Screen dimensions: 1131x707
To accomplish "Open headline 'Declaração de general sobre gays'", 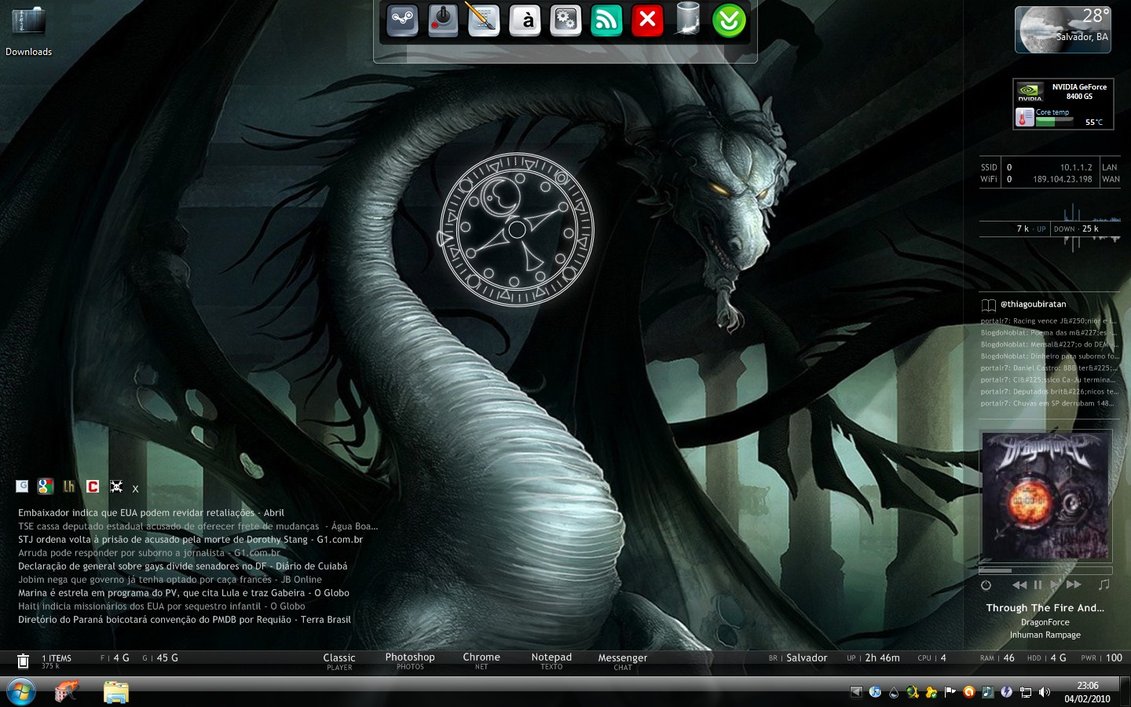I will click(x=182, y=566).
